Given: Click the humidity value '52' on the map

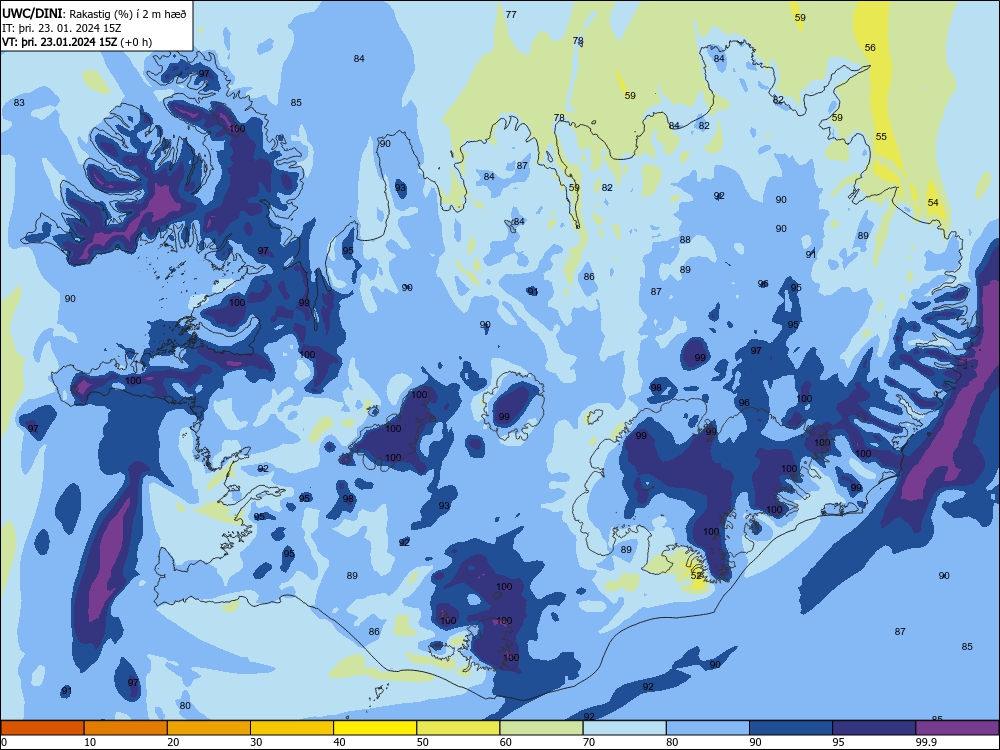Looking at the screenshot, I should (696, 575).
